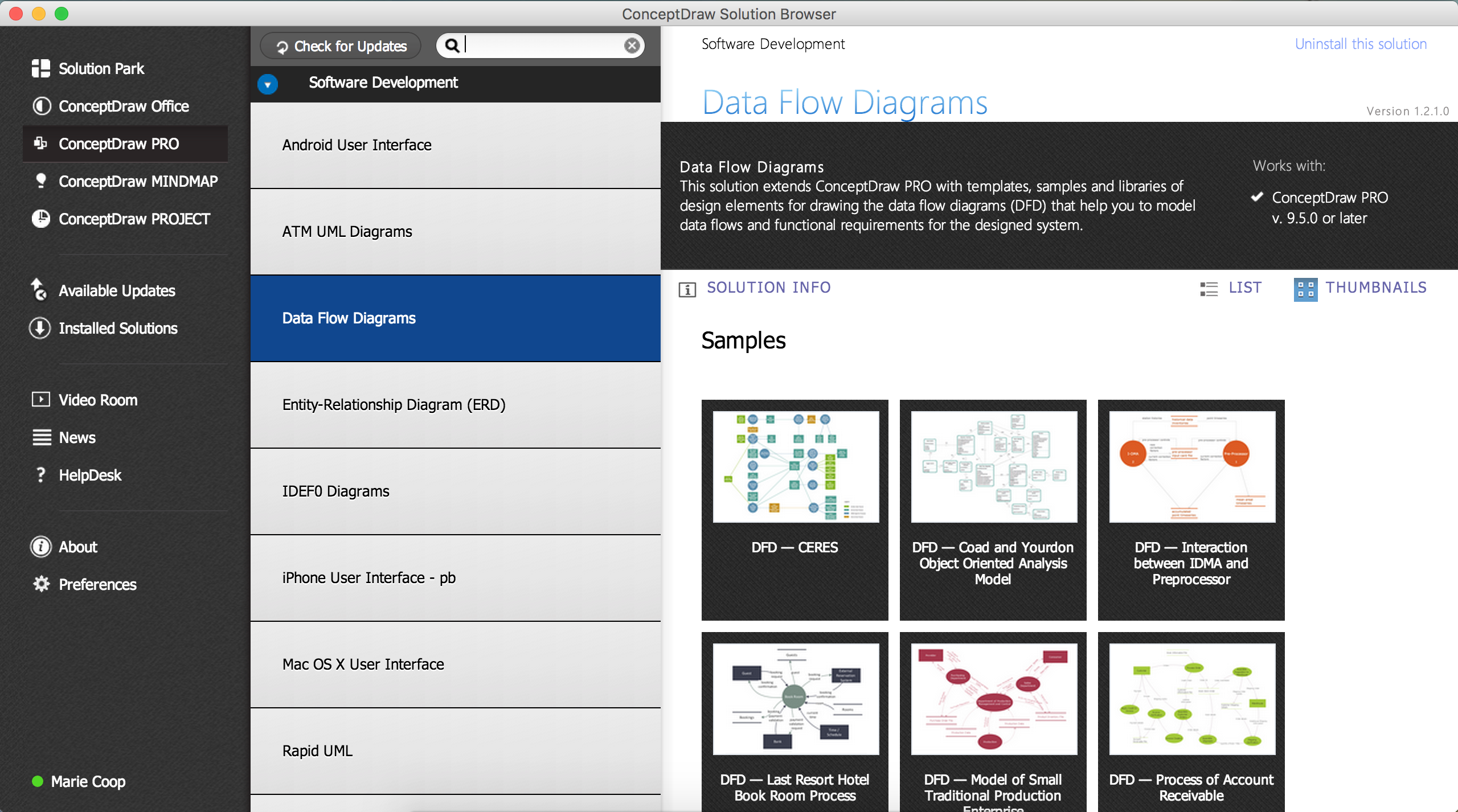This screenshot has width=1458, height=812.
Task: Open the Video Room label
Action: pyautogui.click(x=98, y=400)
